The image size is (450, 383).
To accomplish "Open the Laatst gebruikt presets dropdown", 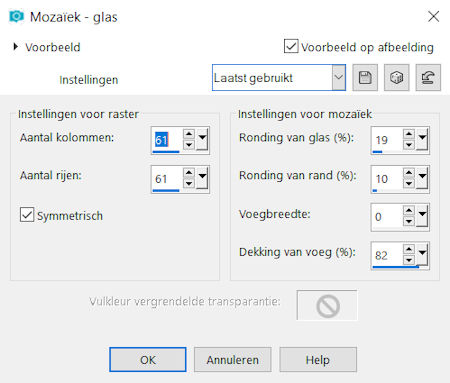I will point(339,77).
